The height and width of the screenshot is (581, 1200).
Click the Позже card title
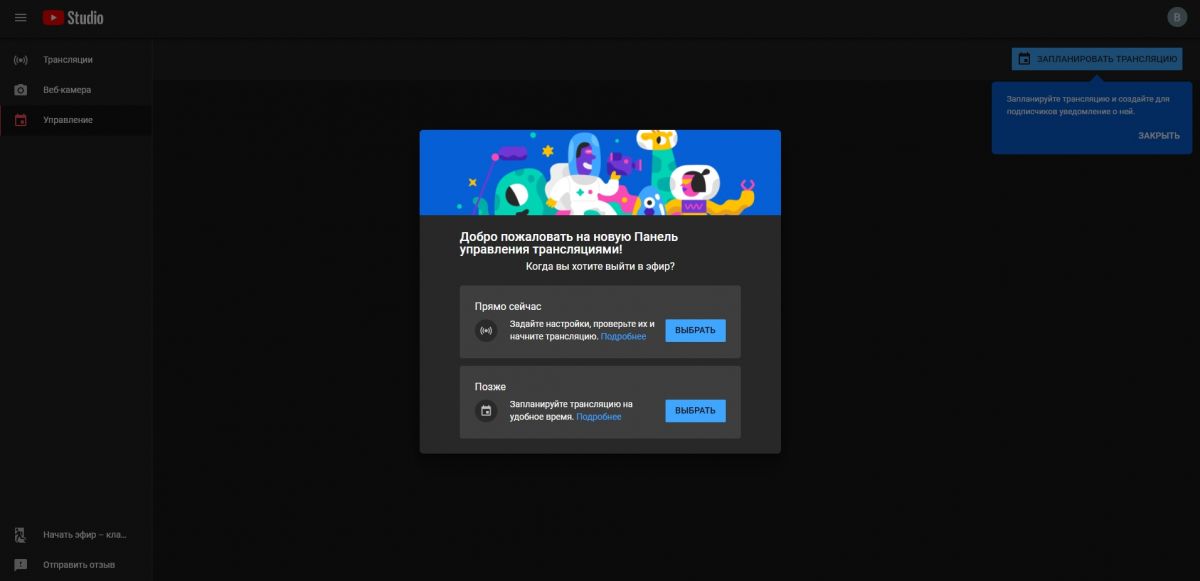point(490,387)
